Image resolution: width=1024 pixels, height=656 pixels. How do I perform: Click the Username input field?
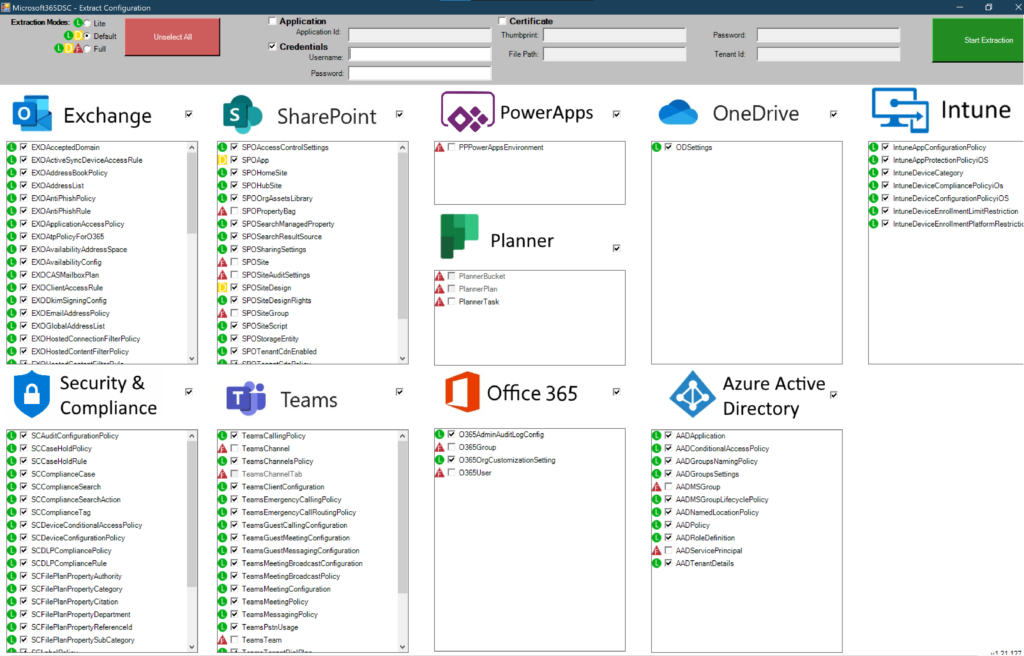click(419, 55)
